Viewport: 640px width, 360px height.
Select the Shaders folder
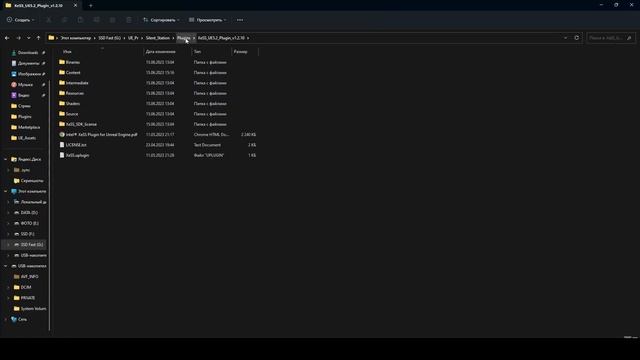click(x=73, y=104)
